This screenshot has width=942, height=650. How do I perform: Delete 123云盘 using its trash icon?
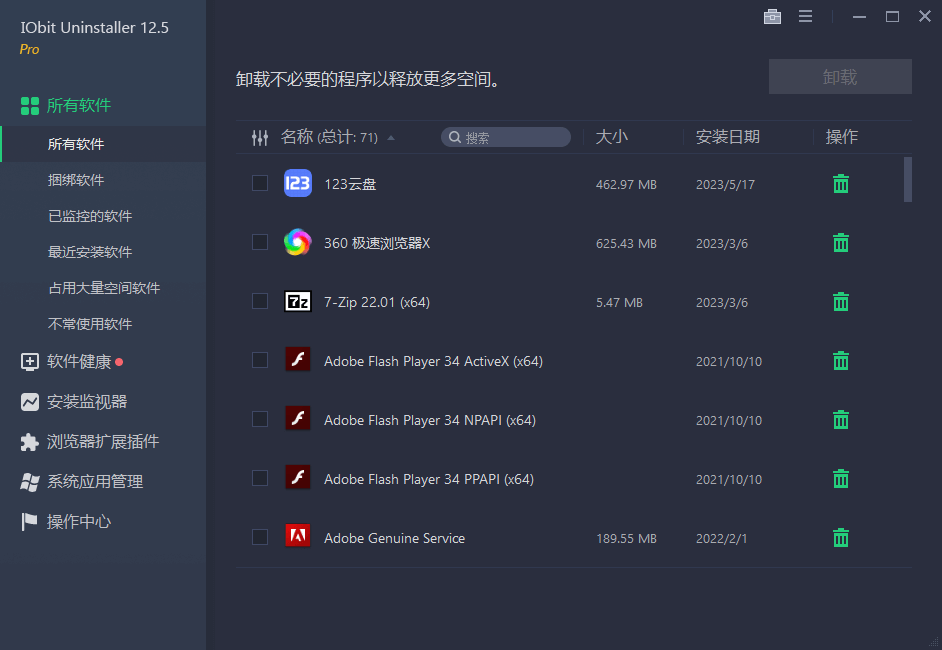pyautogui.click(x=840, y=184)
